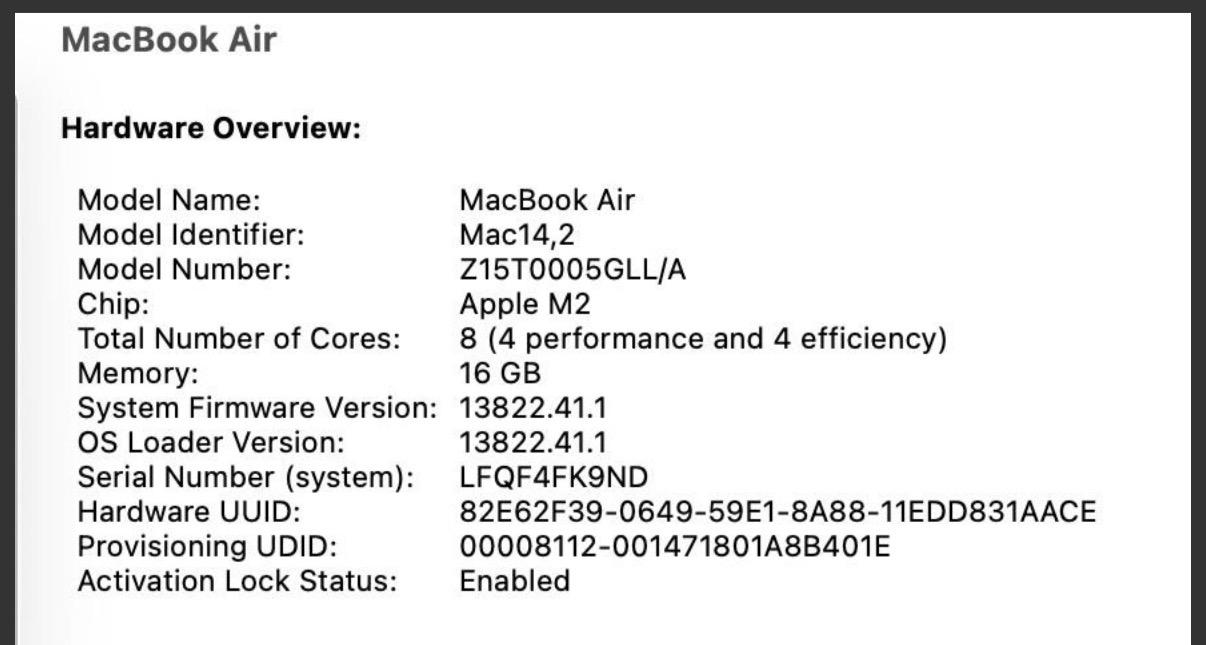This screenshot has height=645, width=1206.
Task: Click the System Firmware Version label
Action: (257, 409)
